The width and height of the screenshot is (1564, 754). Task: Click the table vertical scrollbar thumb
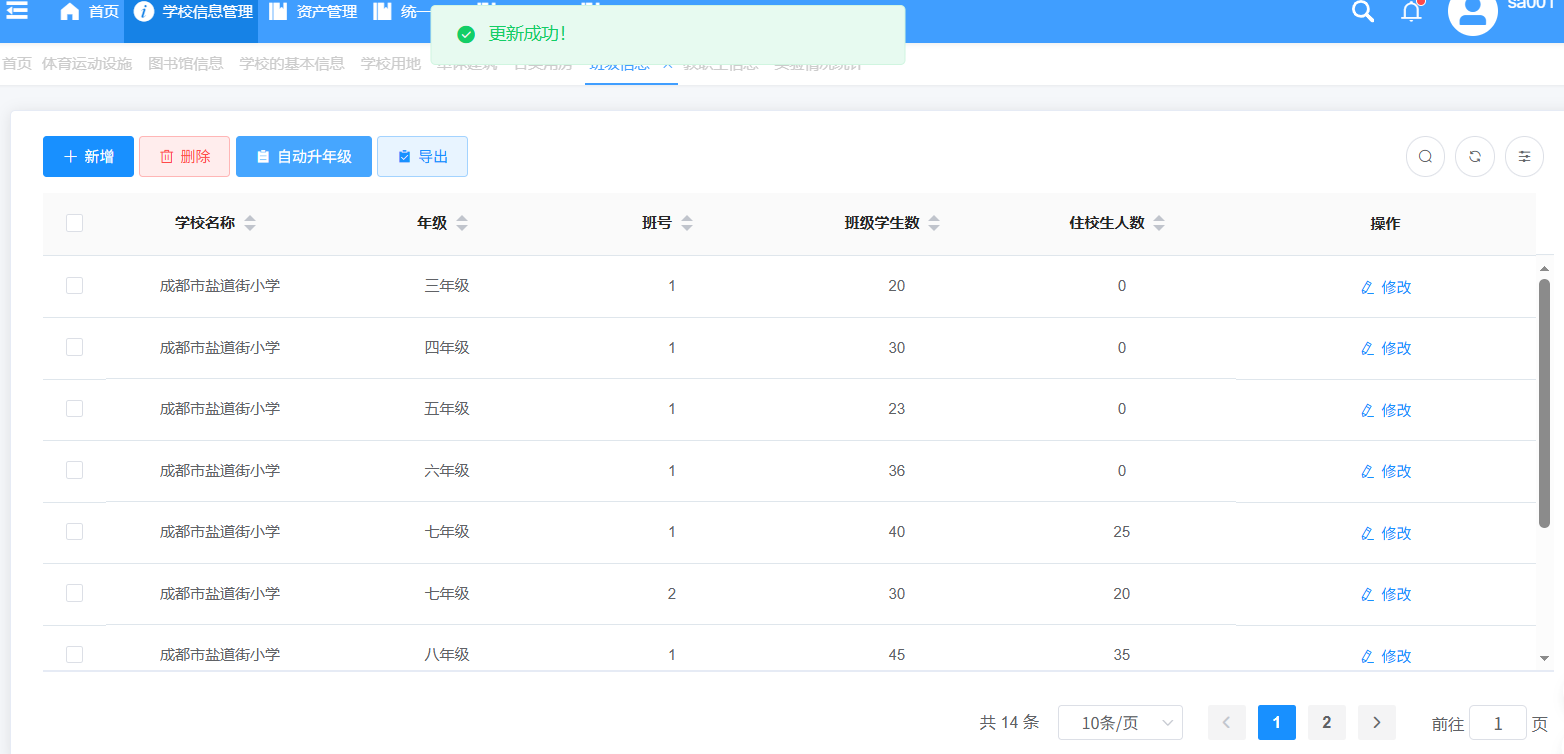tap(1544, 400)
